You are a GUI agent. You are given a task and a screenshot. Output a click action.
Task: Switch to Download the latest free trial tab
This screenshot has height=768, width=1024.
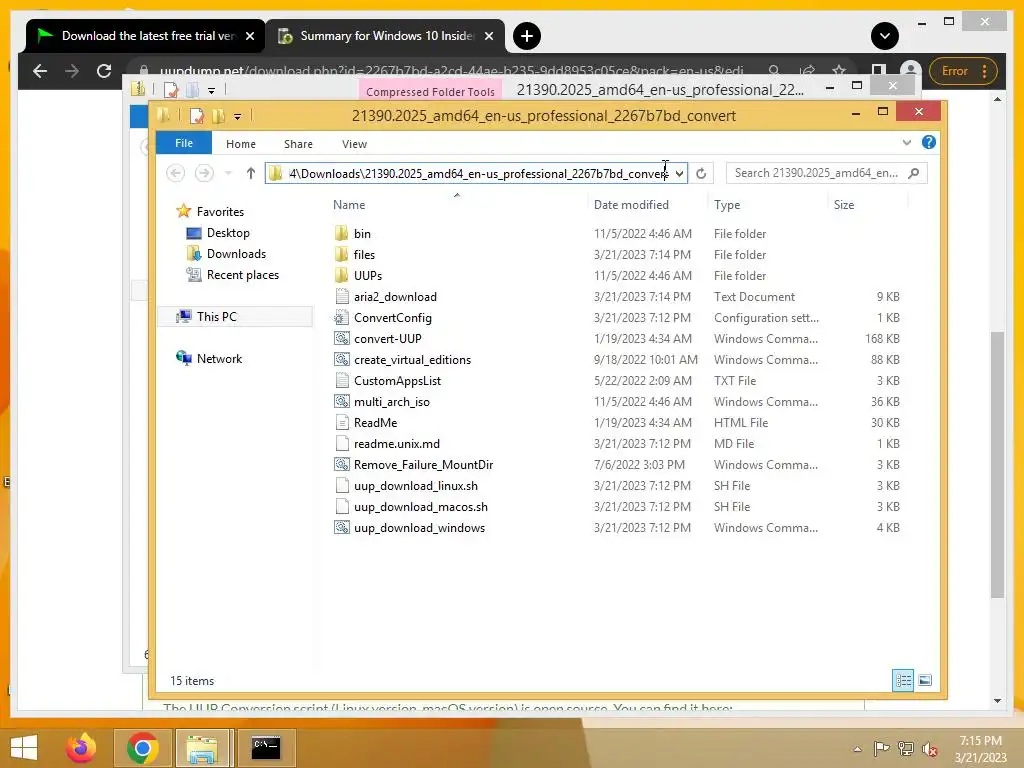point(146,36)
